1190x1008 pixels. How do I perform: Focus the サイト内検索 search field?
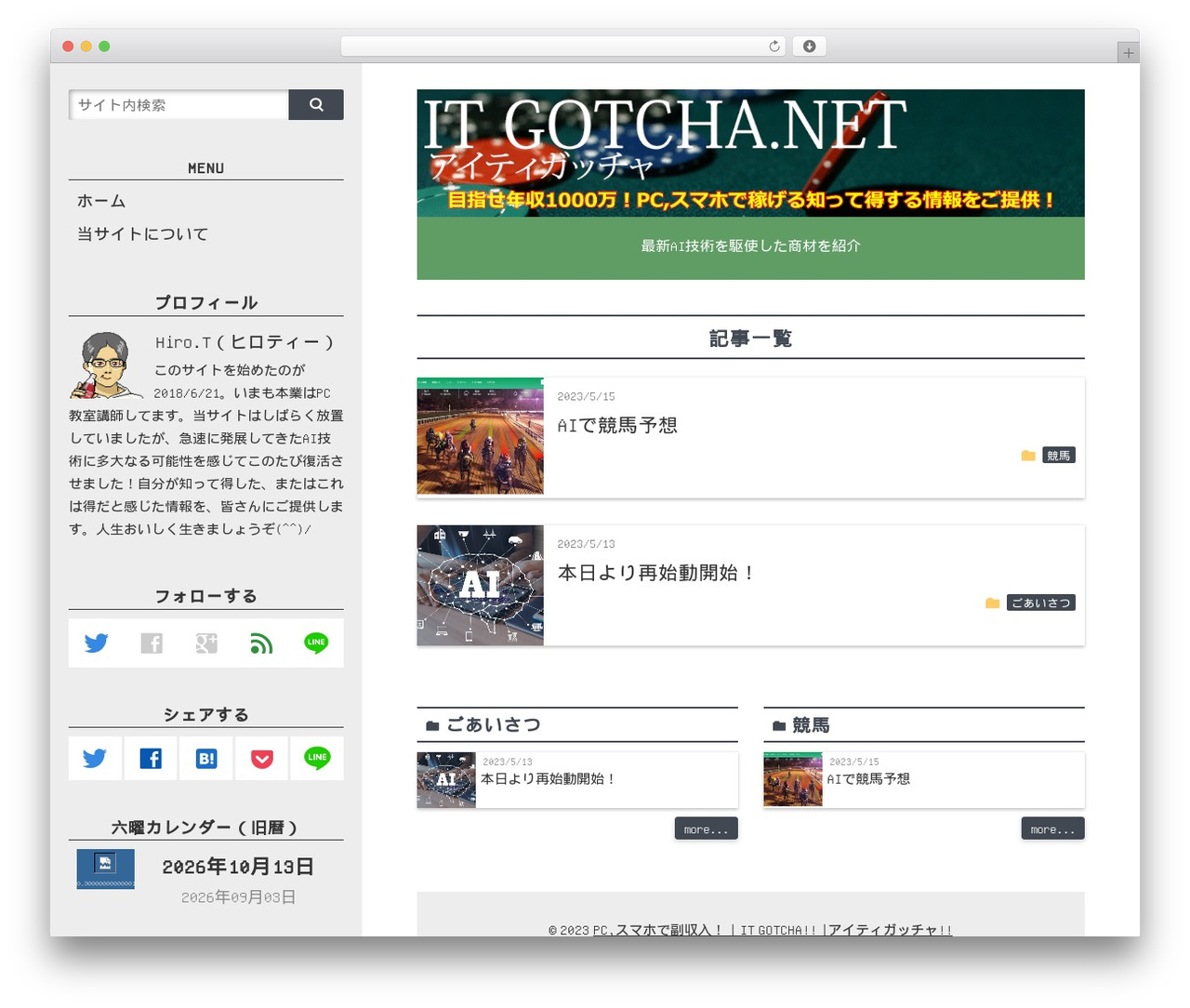point(178,105)
